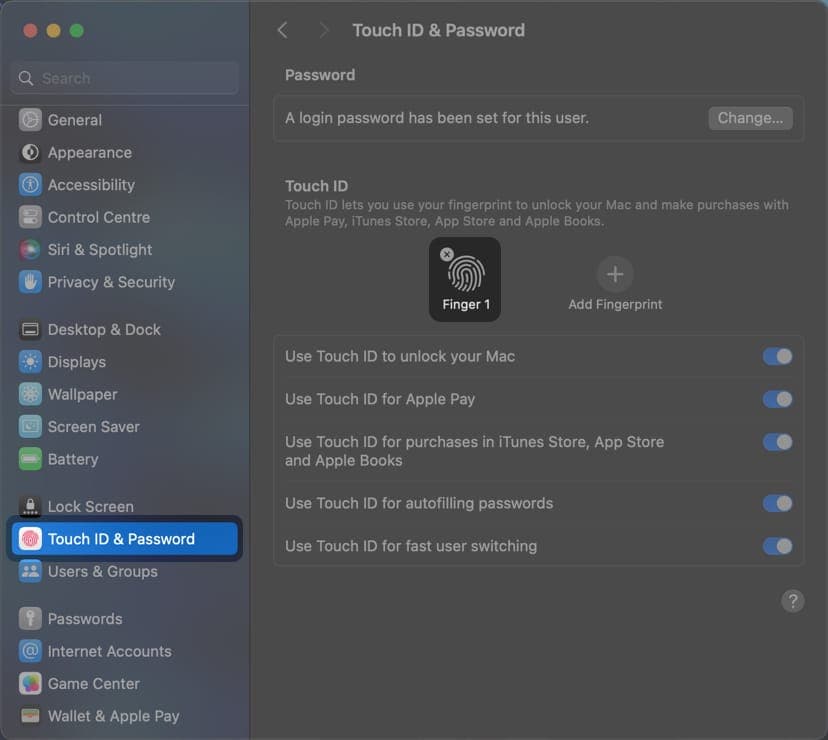Open the Battery icon

pos(30,459)
